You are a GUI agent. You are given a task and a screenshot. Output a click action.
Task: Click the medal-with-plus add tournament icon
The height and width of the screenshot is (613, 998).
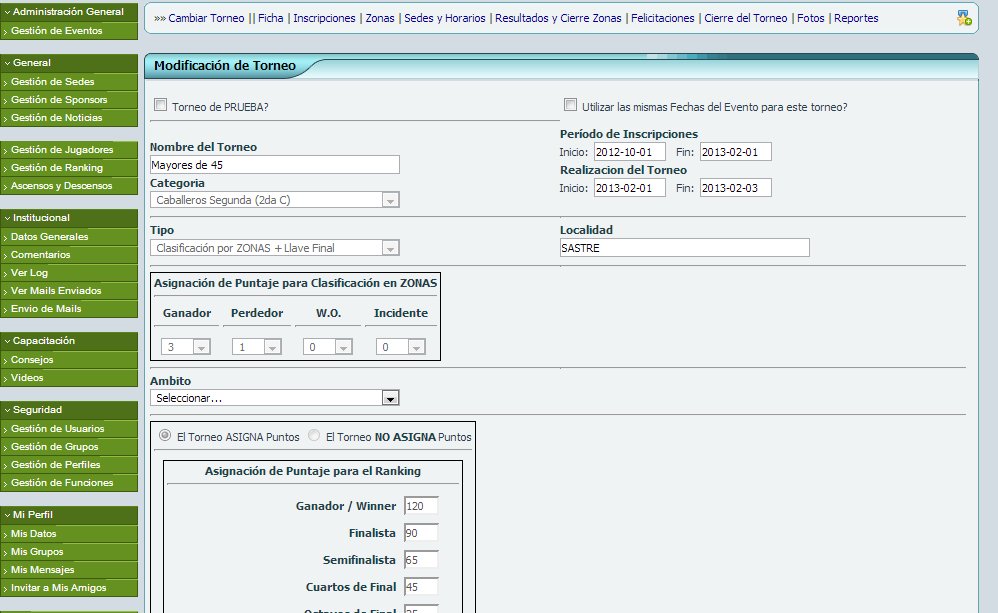coord(963,18)
